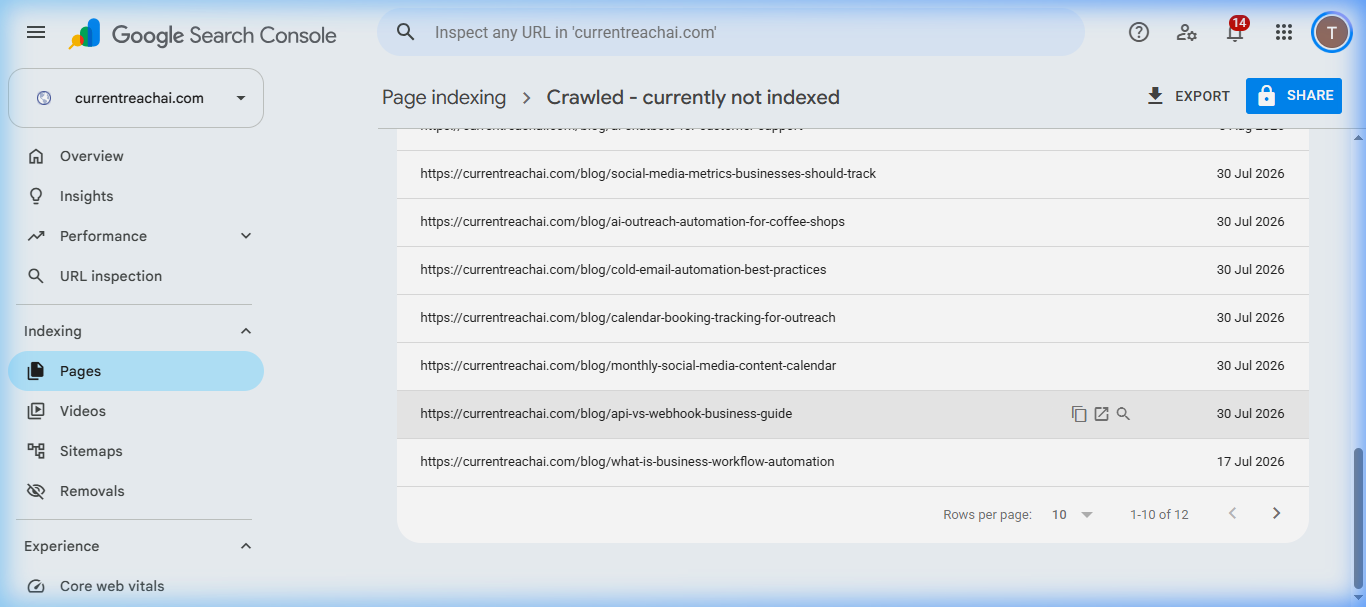The image size is (1366, 607).
Task: Open notifications bell with 14 alerts
Action: pyautogui.click(x=1235, y=31)
